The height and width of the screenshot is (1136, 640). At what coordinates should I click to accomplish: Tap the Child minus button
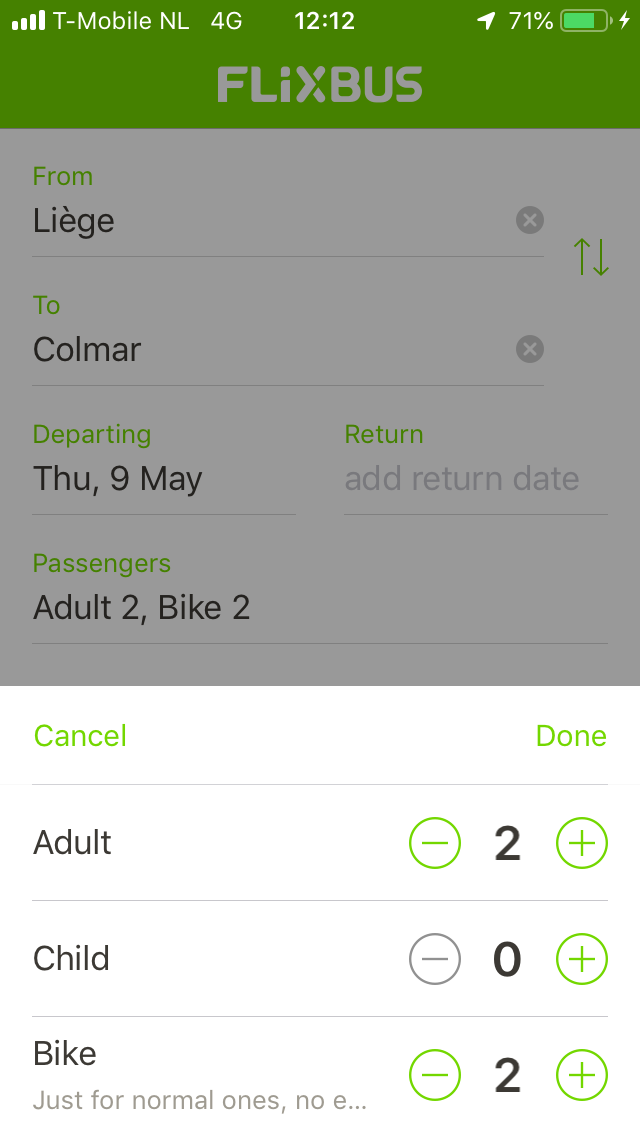click(435, 960)
